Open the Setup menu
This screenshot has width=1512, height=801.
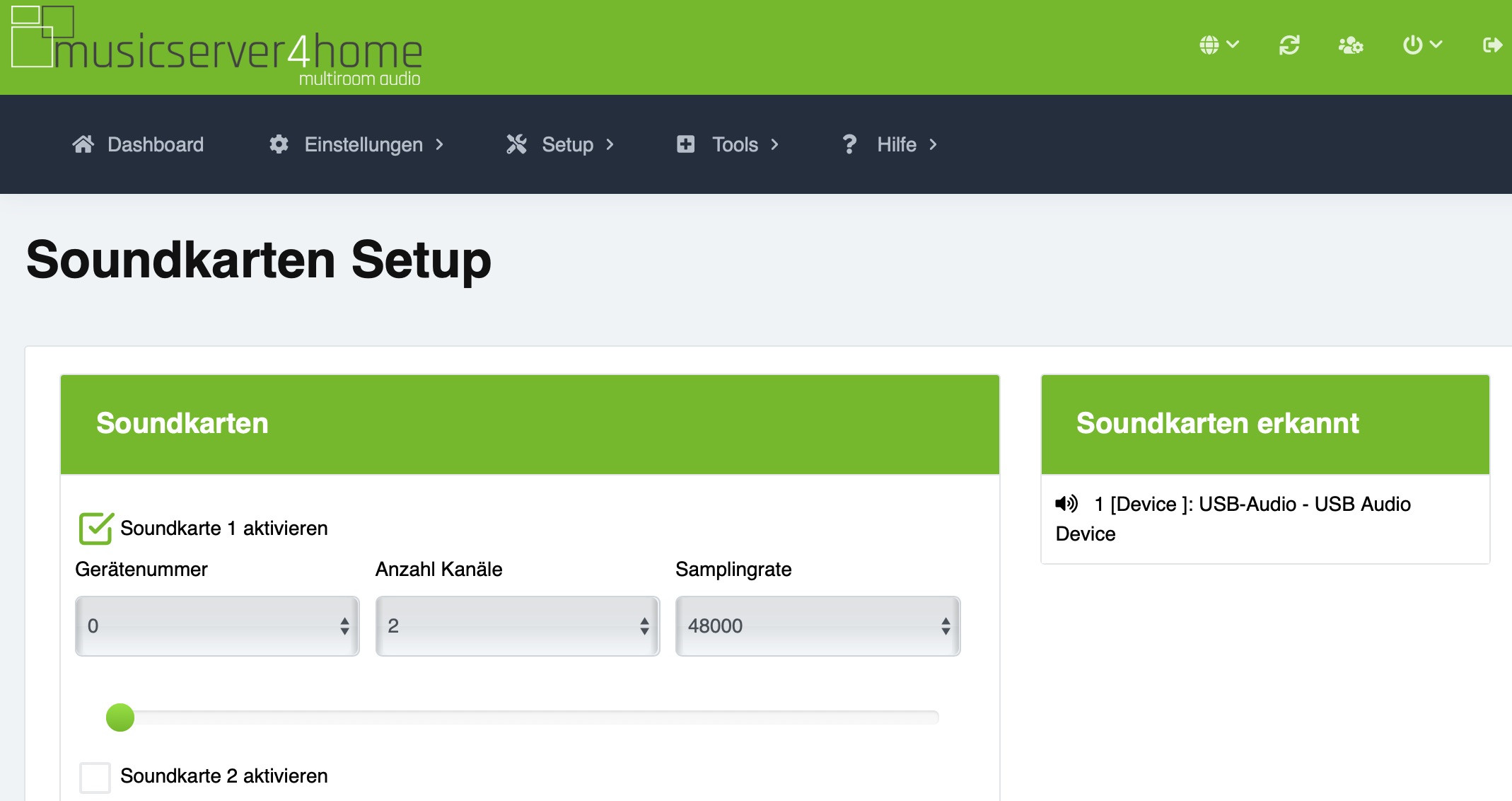point(567,144)
